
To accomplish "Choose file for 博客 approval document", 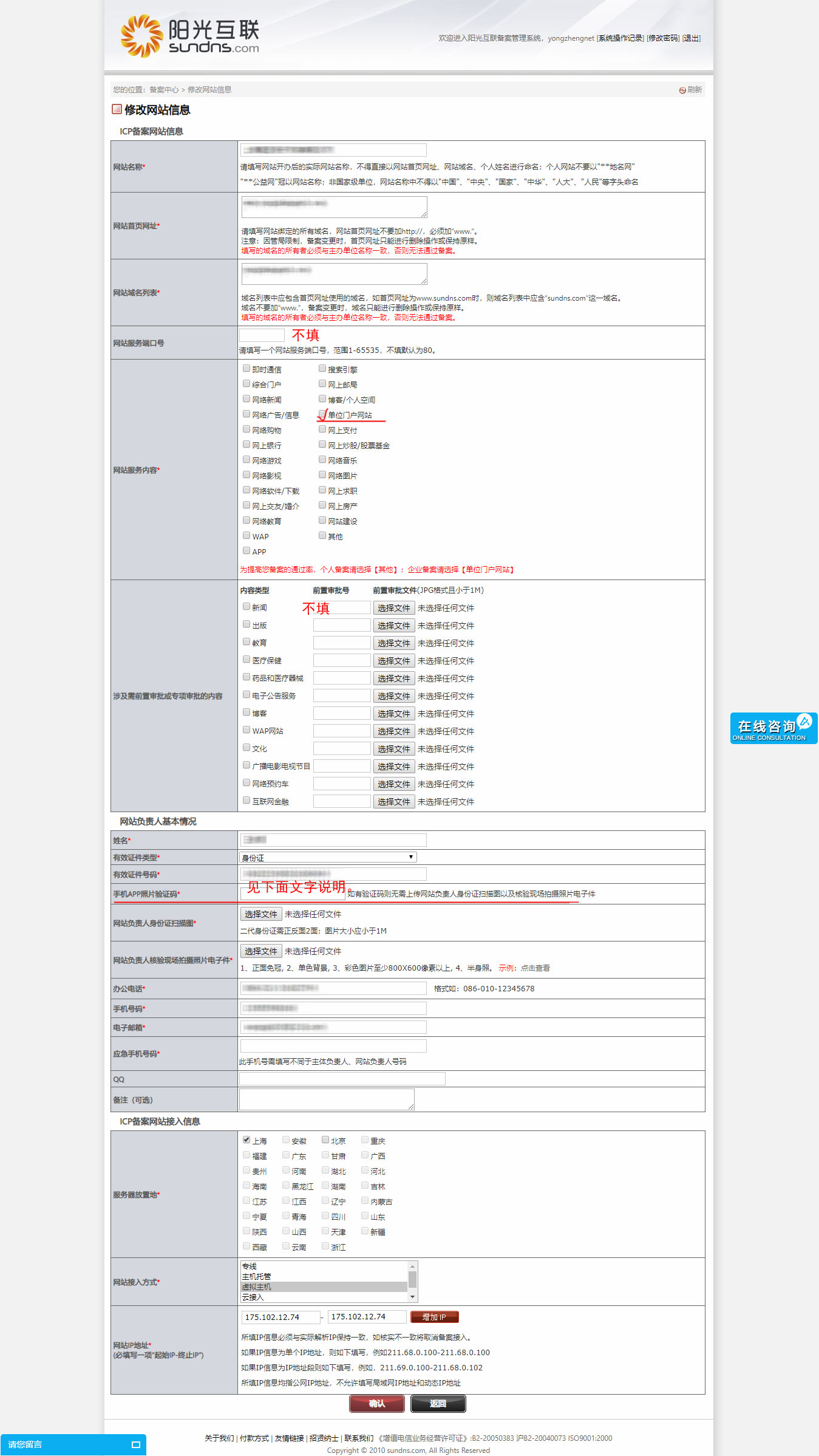I will click(394, 714).
